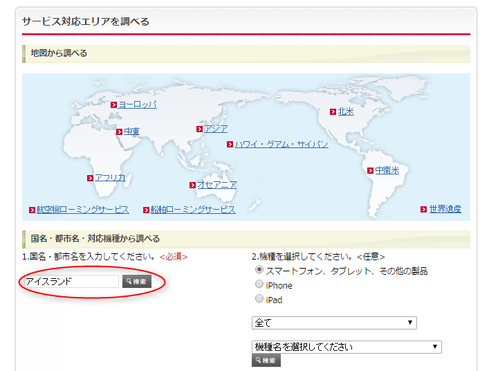Image resolution: width=480 pixels, height=371 pixels.
Task: Open the 中東 region link
Action: [x=132, y=132]
